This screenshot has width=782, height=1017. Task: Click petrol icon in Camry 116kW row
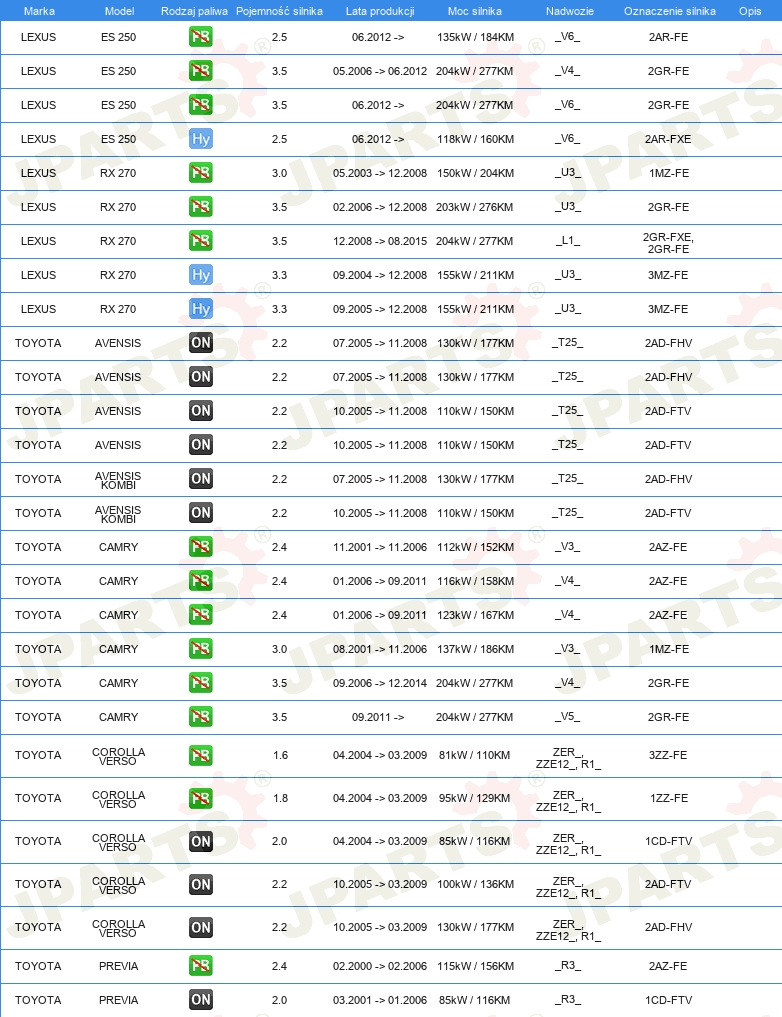(x=200, y=580)
